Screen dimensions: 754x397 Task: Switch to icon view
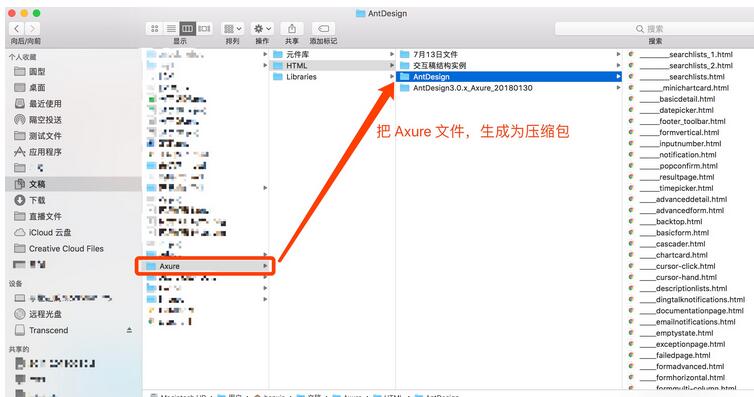154,29
